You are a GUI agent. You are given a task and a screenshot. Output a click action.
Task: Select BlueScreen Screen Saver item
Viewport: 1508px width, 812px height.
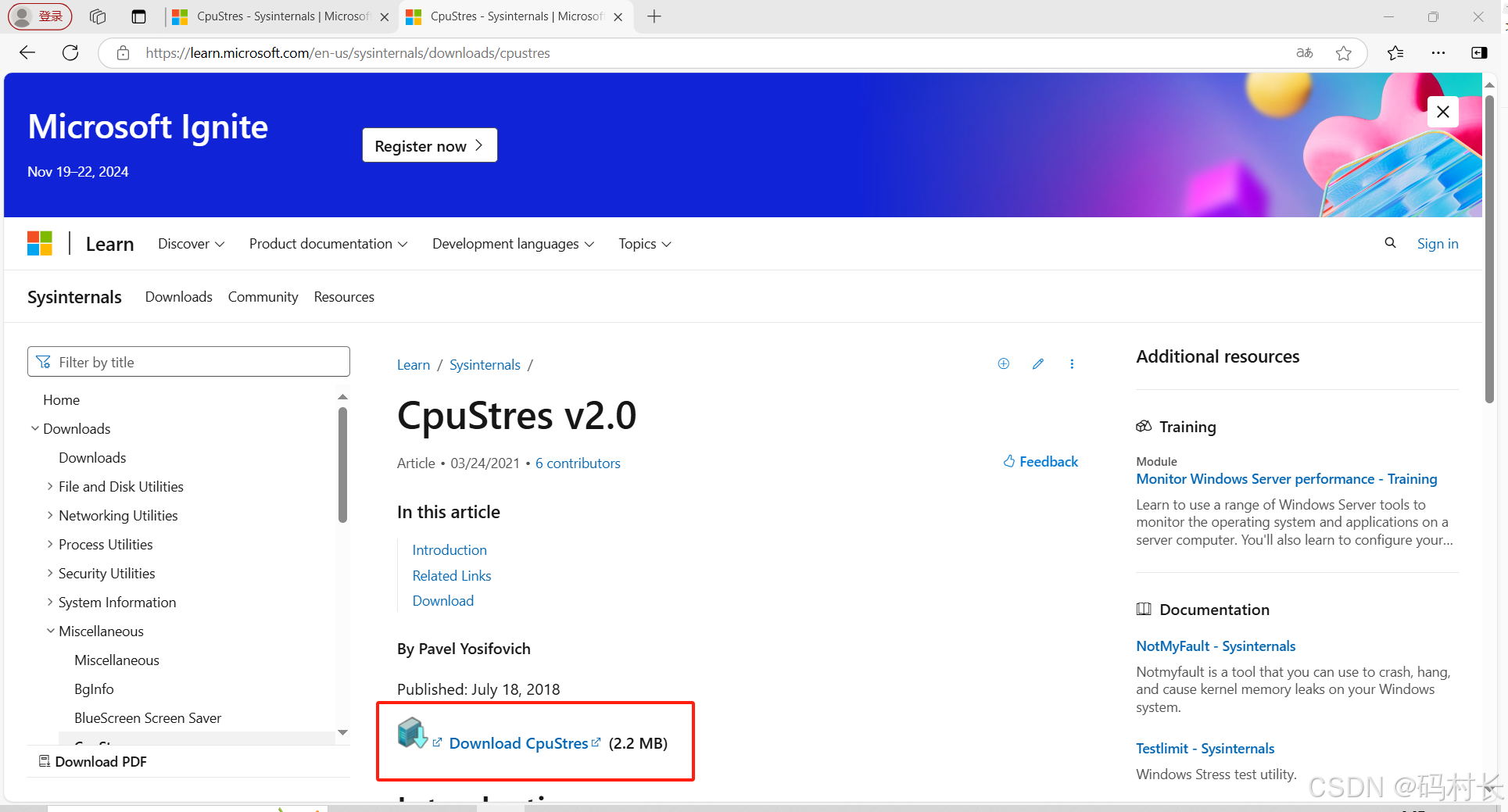(x=148, y=718)
